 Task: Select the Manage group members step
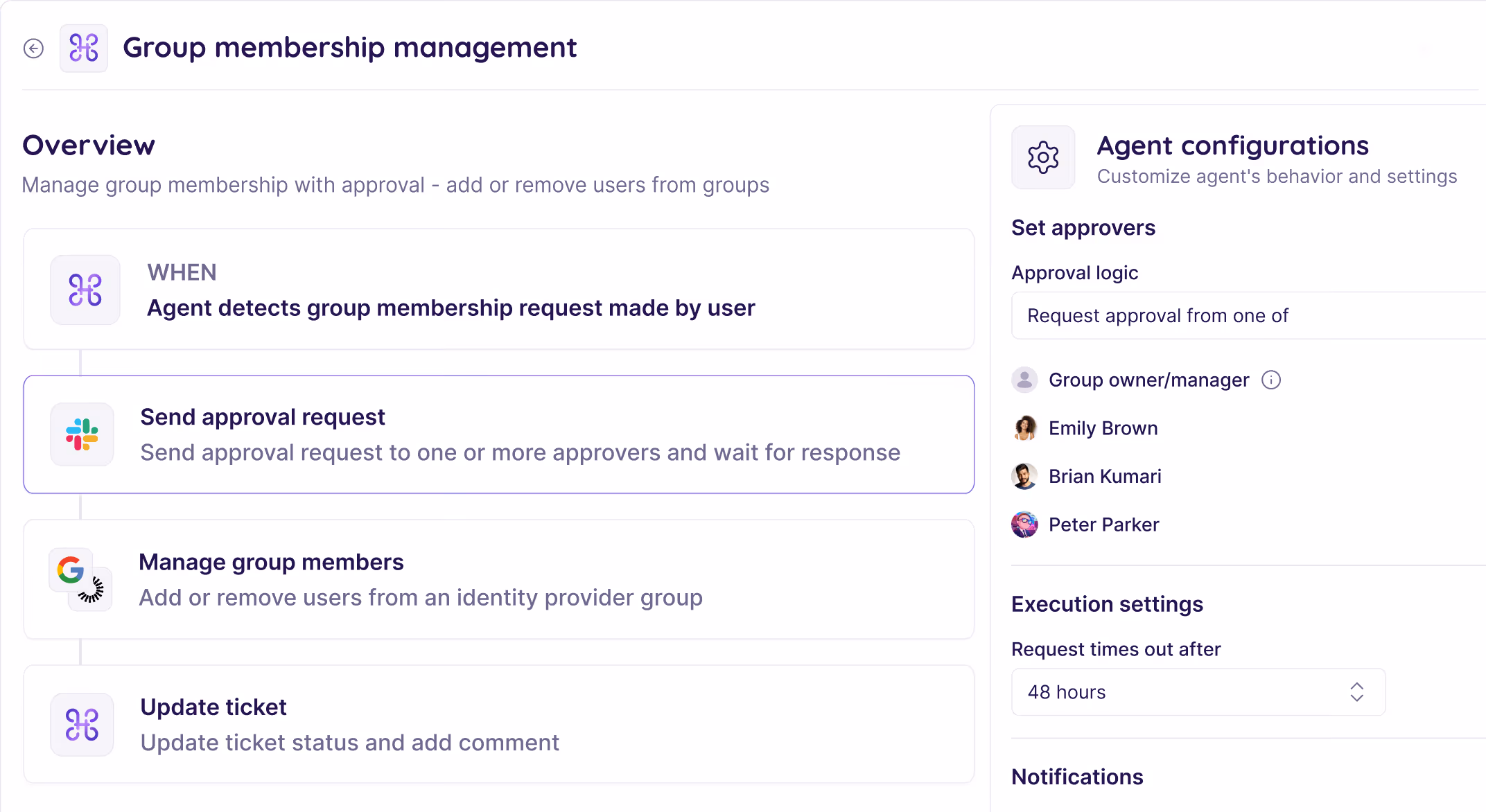[x=499, y=579]
